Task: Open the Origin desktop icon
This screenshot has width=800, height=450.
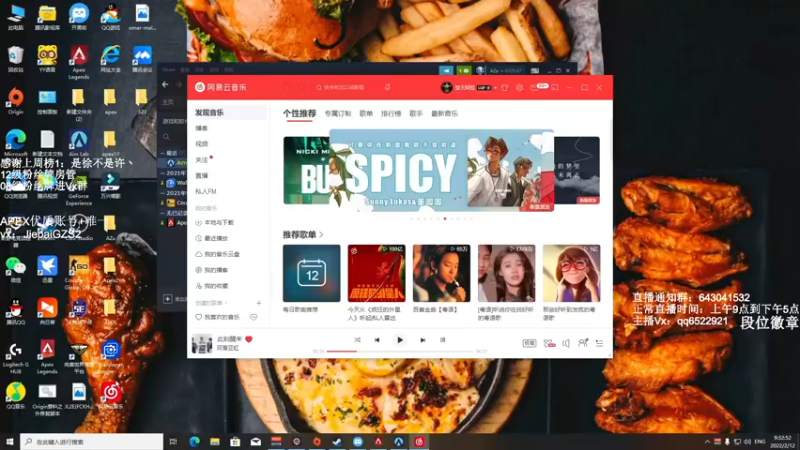Action: pyautogui.click(x=15, y=101)
